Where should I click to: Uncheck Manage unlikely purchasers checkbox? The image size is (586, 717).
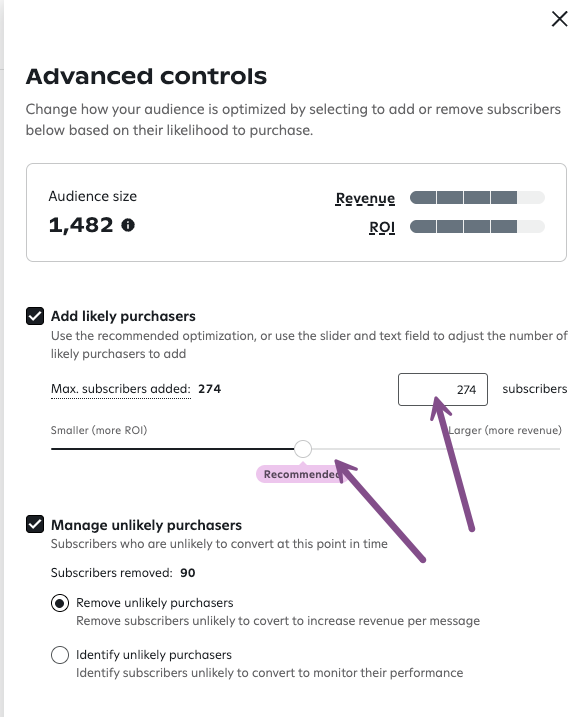35,524
